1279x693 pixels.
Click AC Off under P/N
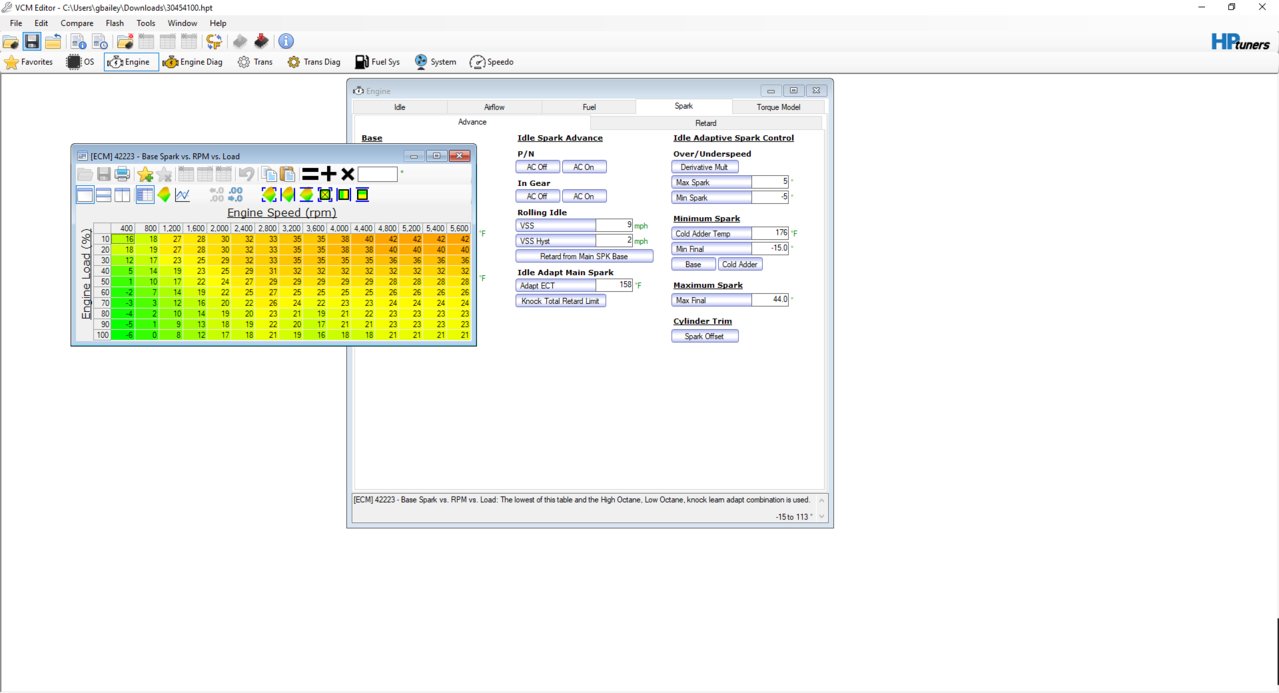[x=537, y=167]
